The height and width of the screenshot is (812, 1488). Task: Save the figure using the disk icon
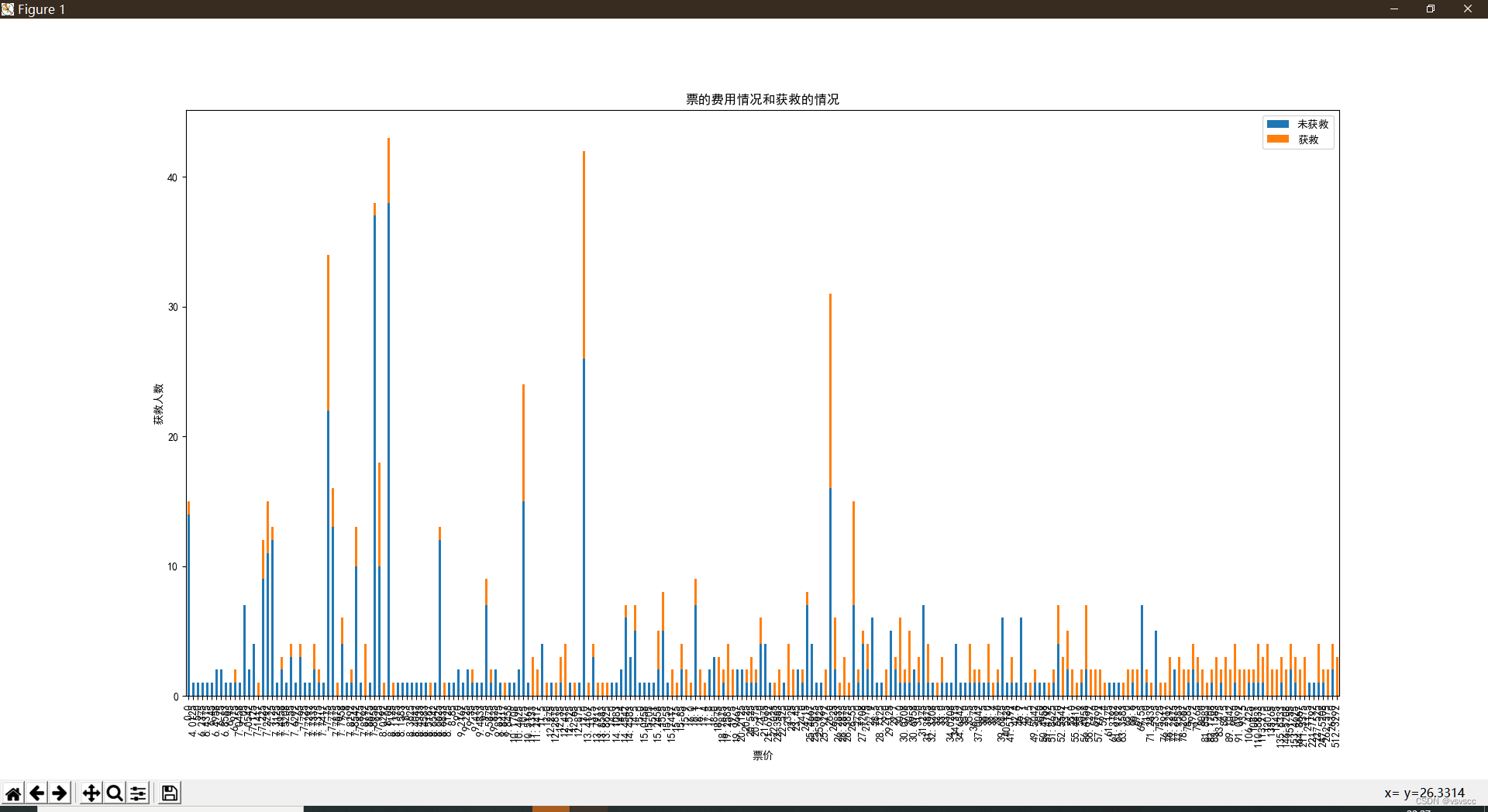[x=170, y=793]
